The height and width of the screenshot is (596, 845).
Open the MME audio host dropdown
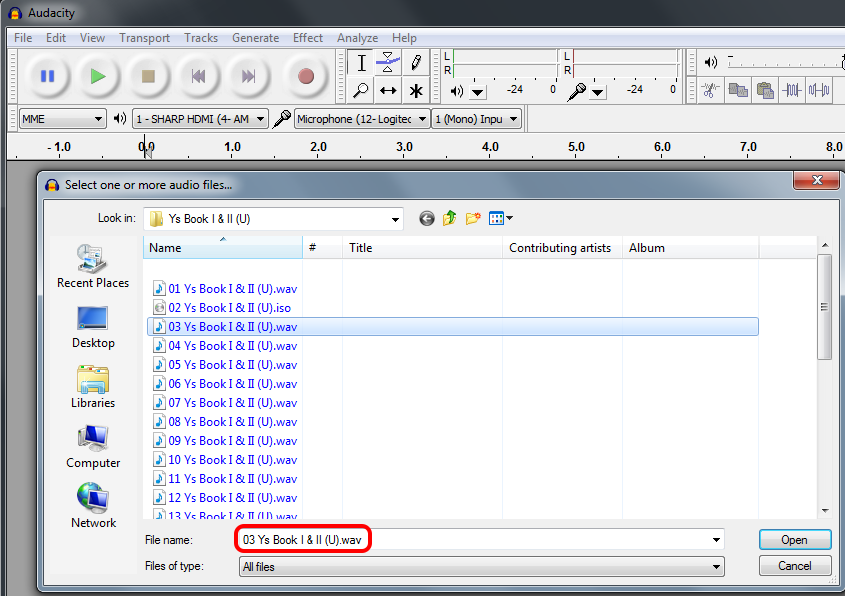pos(62,119)
